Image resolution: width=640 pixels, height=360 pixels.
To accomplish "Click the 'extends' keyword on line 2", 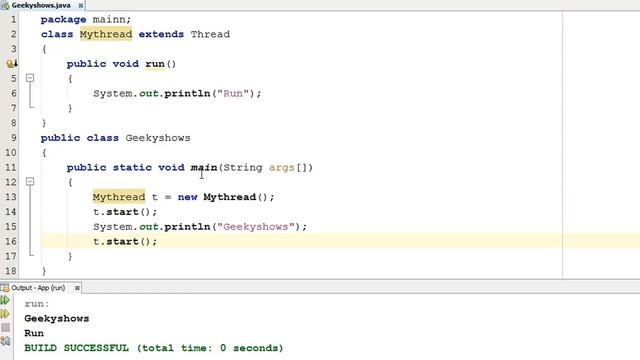I will (x=161, y=34).
